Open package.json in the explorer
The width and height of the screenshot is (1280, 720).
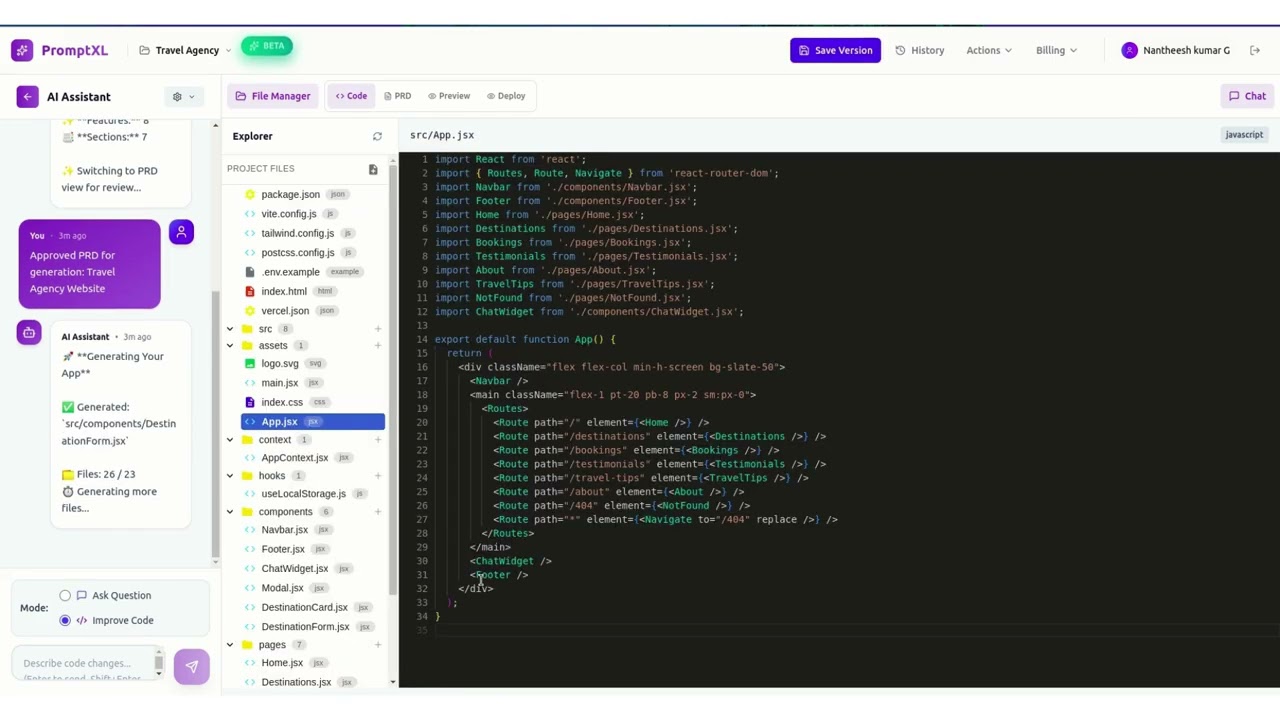pyautogui.click(x=290, y=194)
